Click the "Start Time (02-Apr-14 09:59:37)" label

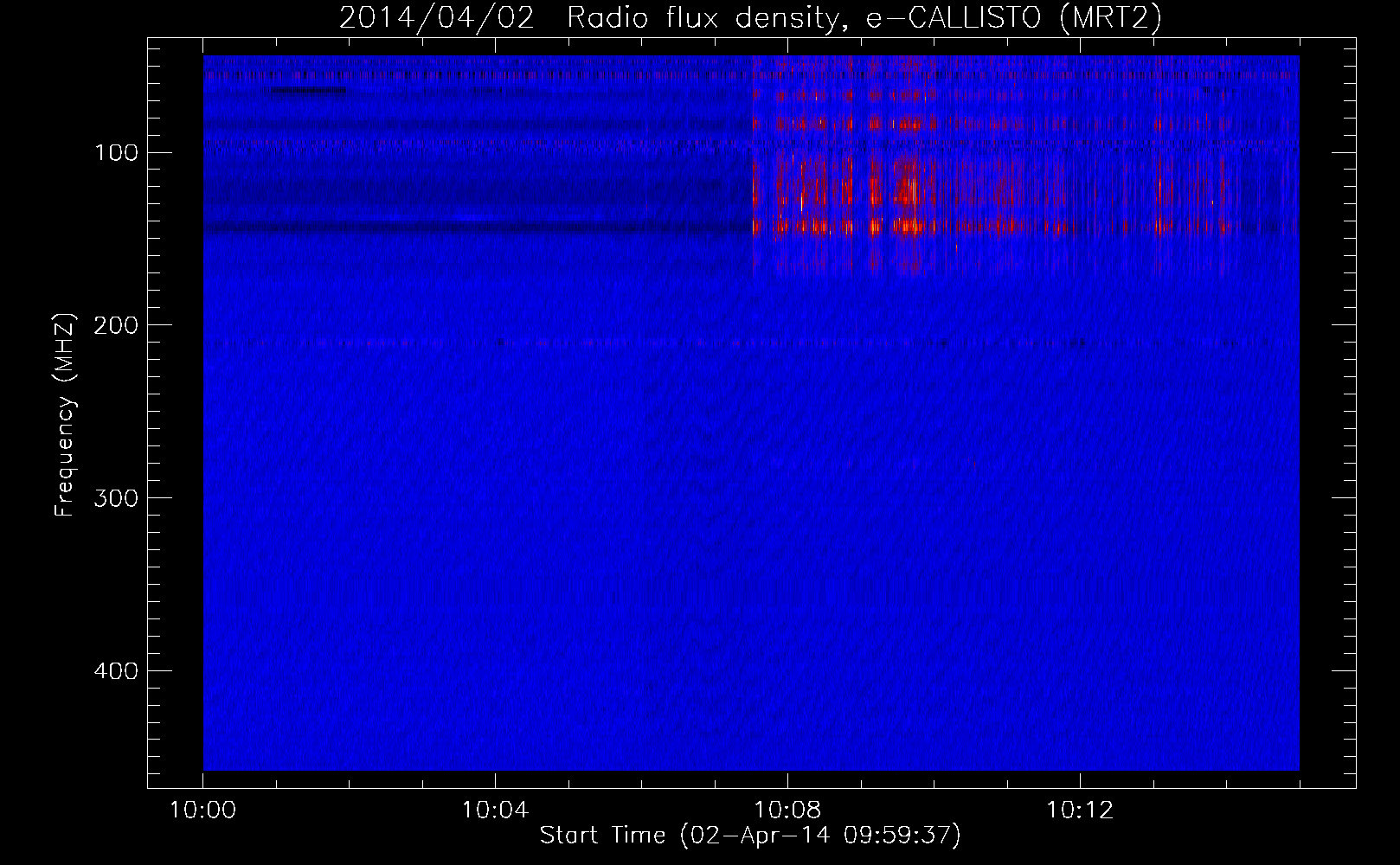coord(750,836)
